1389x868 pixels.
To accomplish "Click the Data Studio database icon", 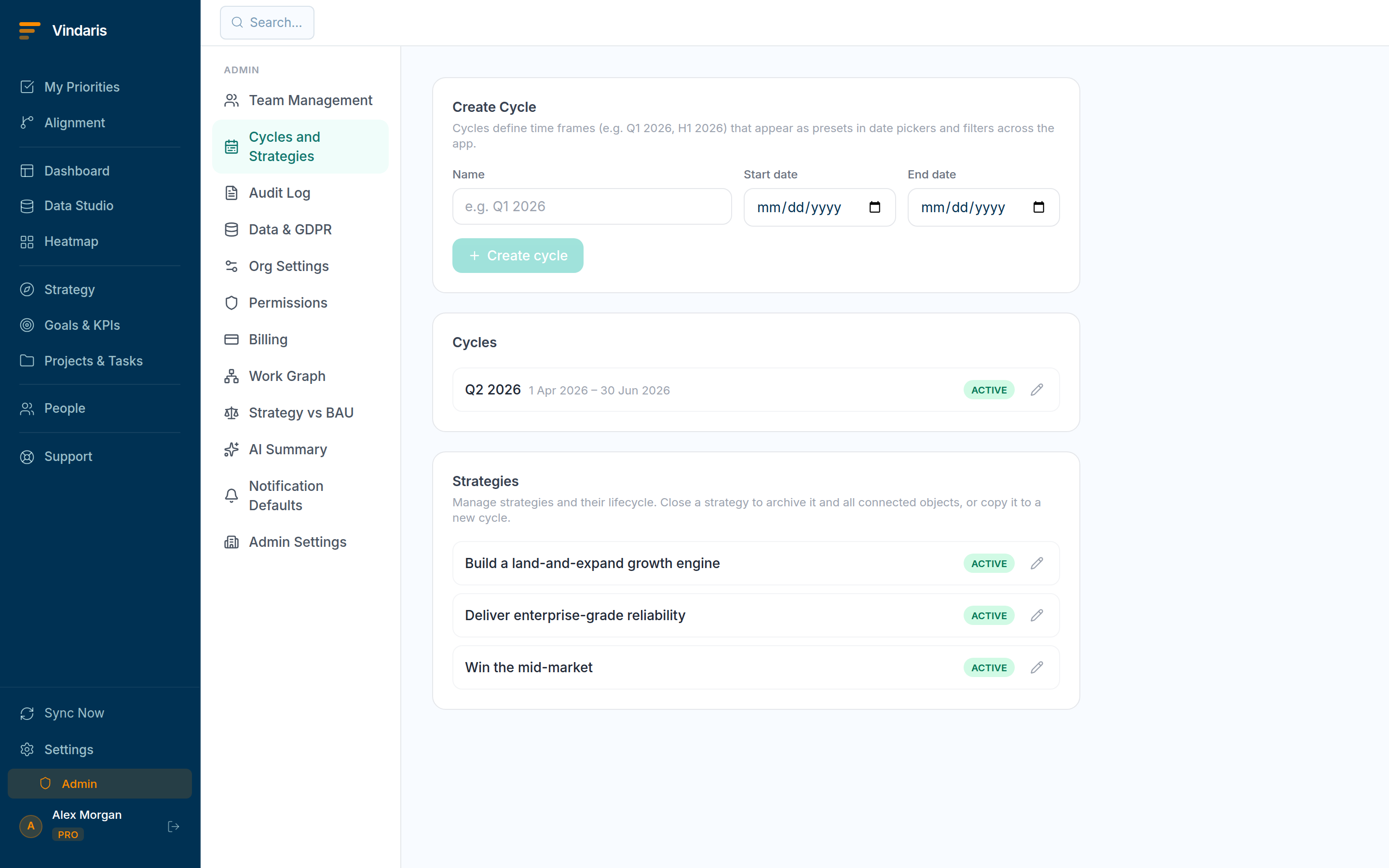I will pyautogui.click(x=27, y=206).
